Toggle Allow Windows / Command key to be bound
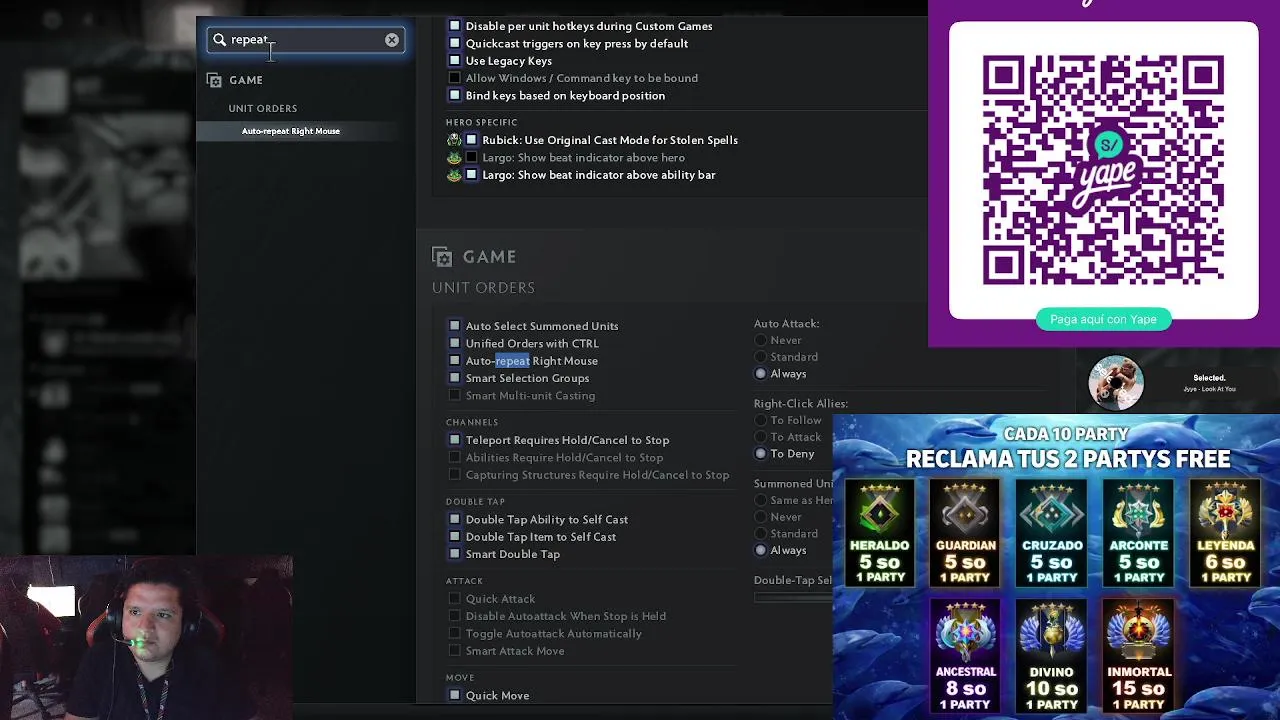1280x720 pixels. point(455,78)
